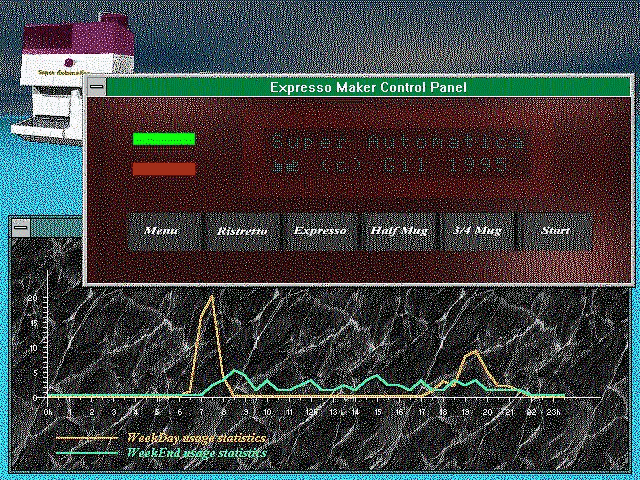Click the orange evening peak near 19h
The width and height of the screenshot is (640, 480).
[x=474, y=352]
